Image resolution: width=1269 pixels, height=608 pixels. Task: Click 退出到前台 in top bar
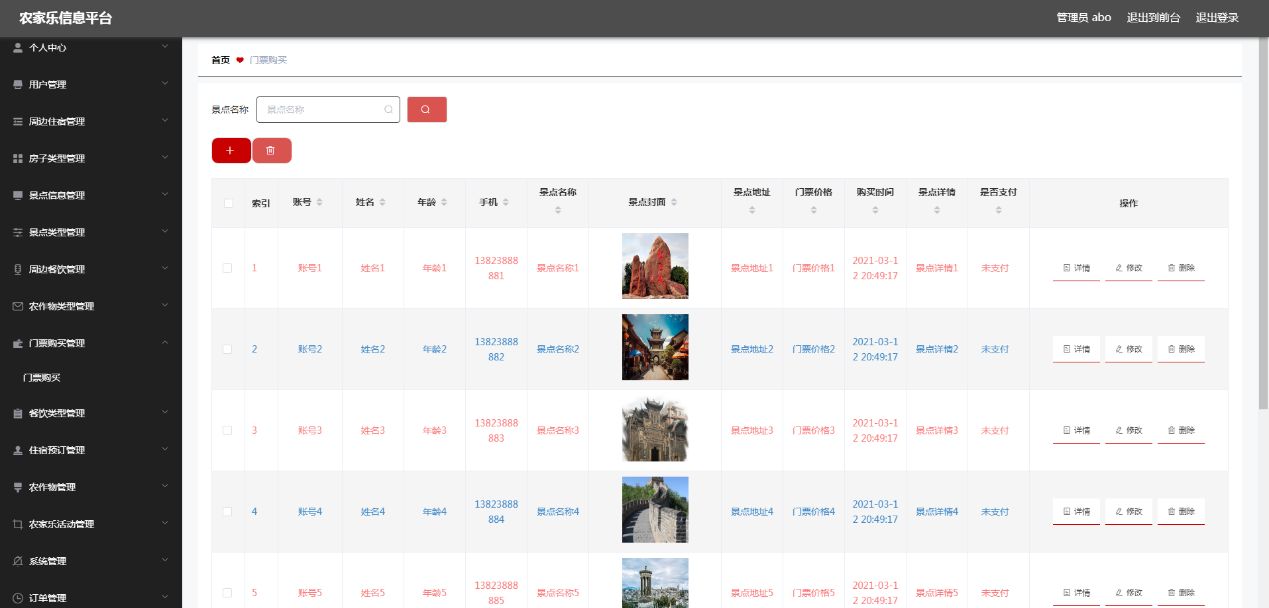coord(1153,18)
